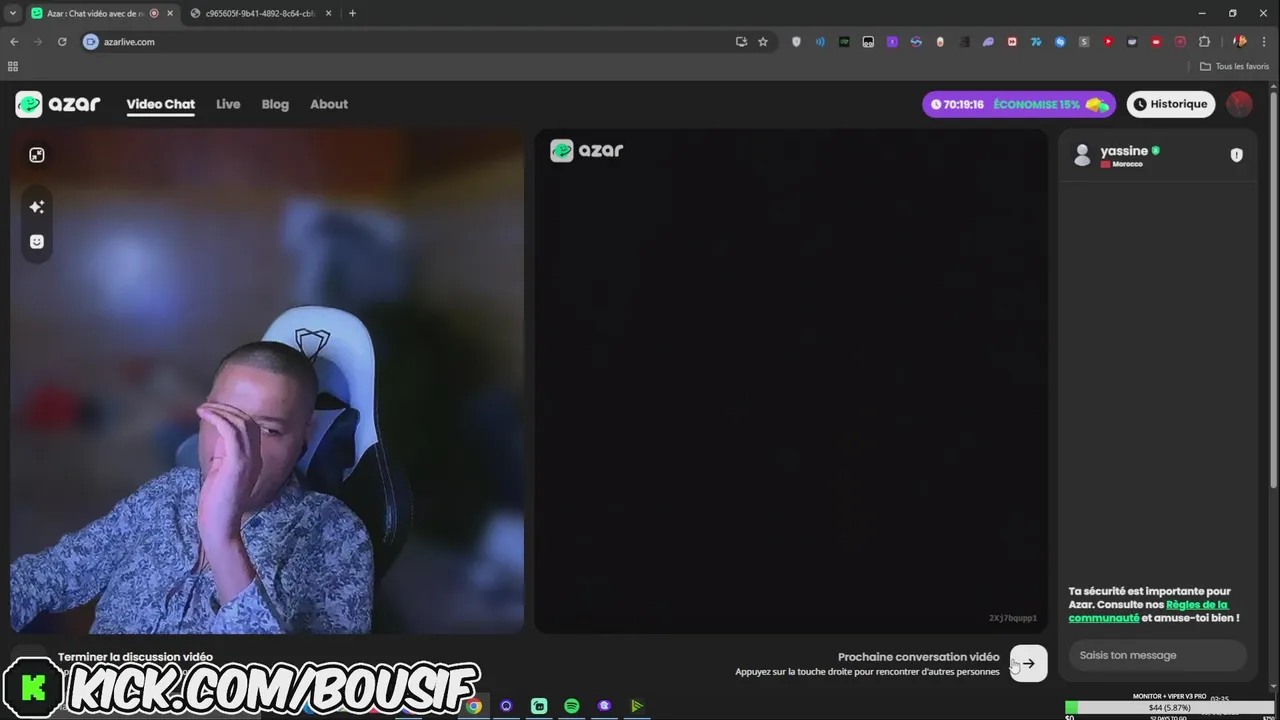Open the Chrome extensions puzzle icon
The height and width of the screenshot is (720, 1280).
point(1204,42)
